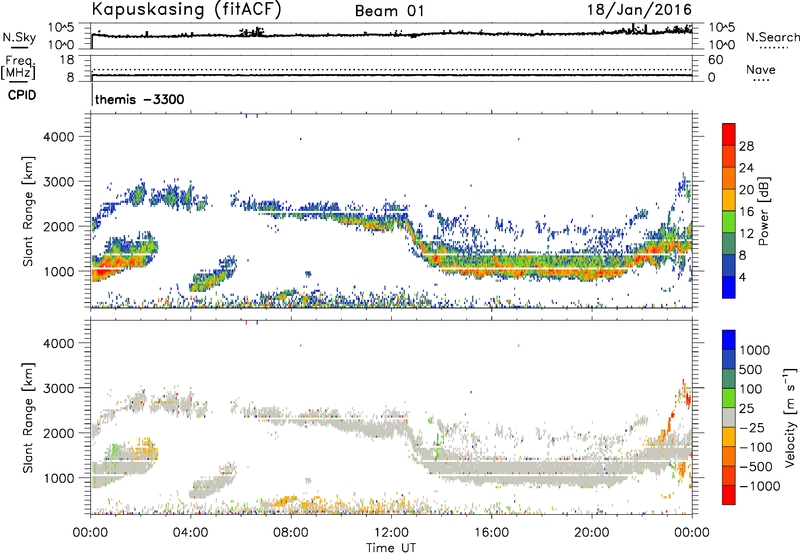The image size is (800, 554).
Task: Click the red bottom of the velocity colorbar
Action: (729, 495)
